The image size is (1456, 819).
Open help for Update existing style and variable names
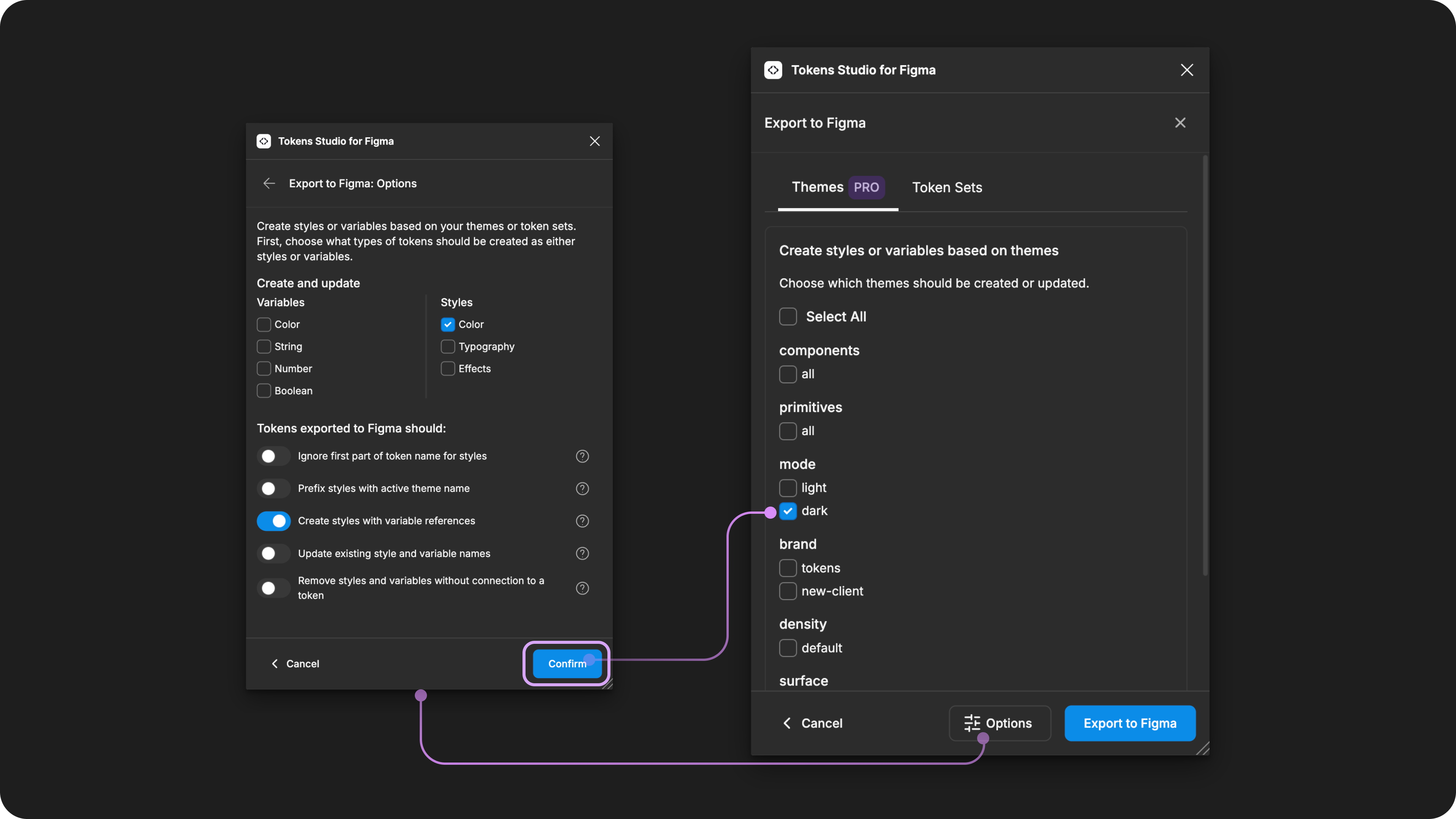(582, 553)
